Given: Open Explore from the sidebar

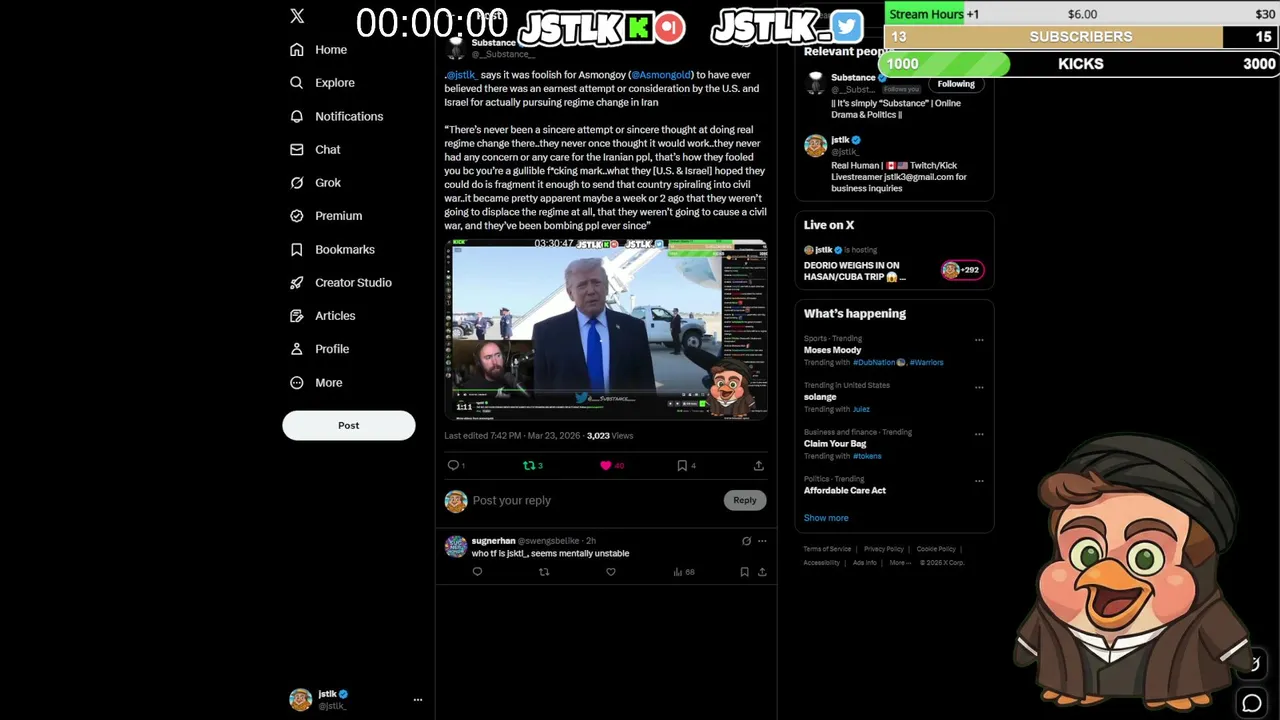Looking at the screenshot, I should (322, 83).
